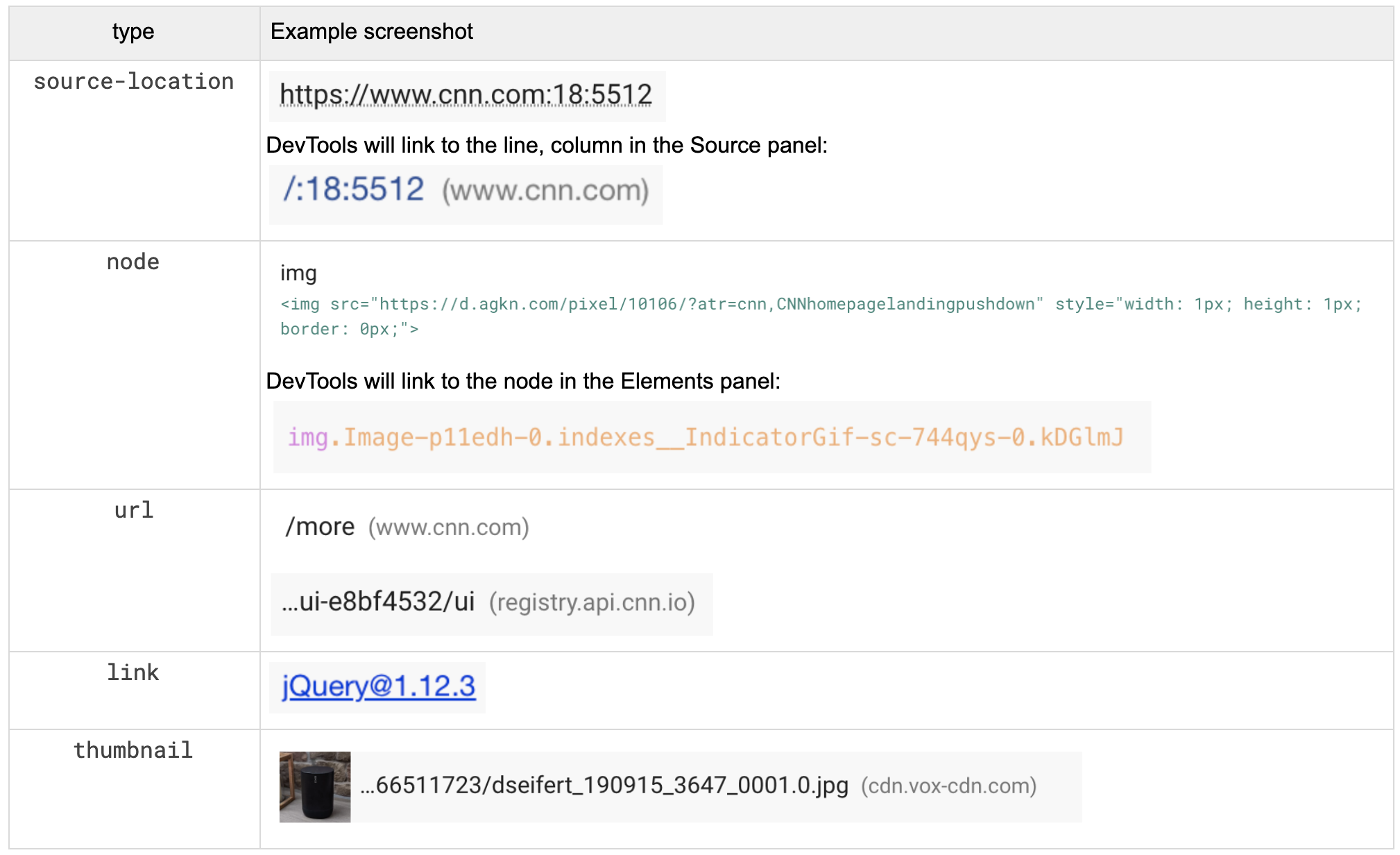Click the source-location type cell
This screenshot has height=855, width=1400.
click(x=133, y=82)
